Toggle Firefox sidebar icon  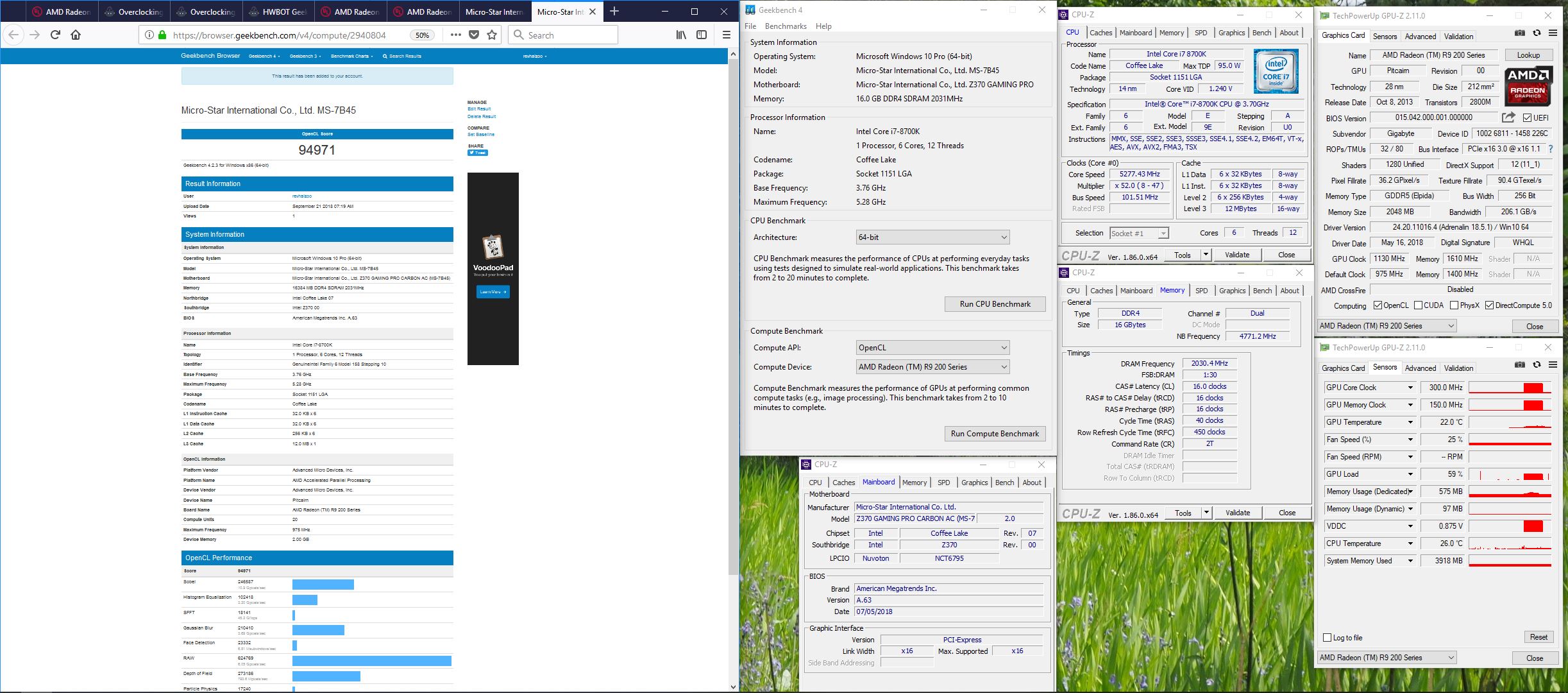702,35
